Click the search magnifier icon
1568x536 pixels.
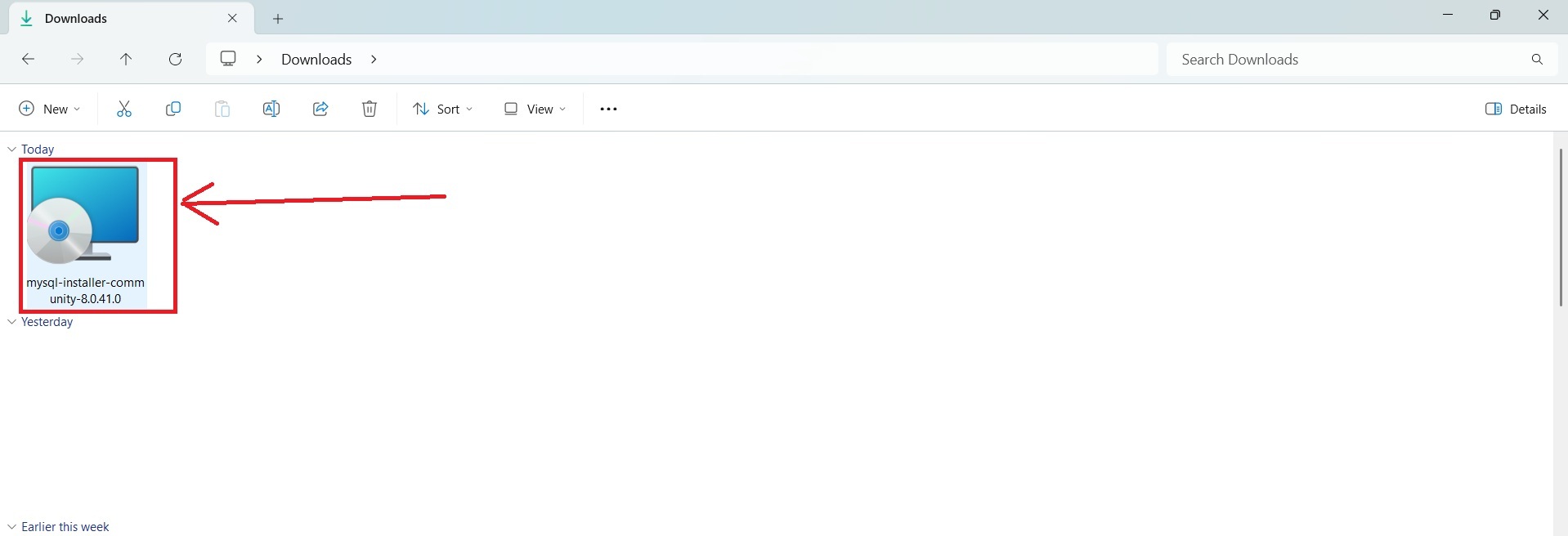[1537, 59]
